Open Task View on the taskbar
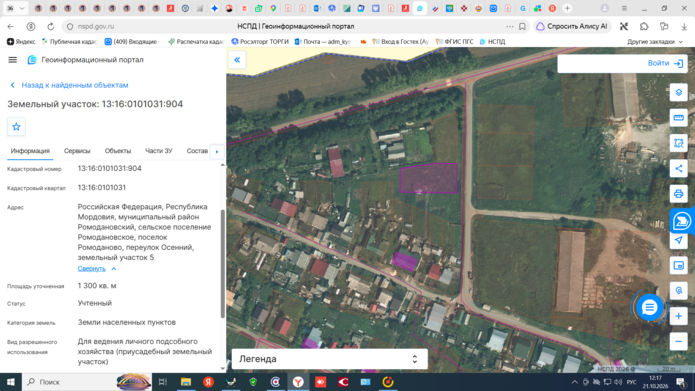This screenshot has height=391, width=695. tap(163, 382)
